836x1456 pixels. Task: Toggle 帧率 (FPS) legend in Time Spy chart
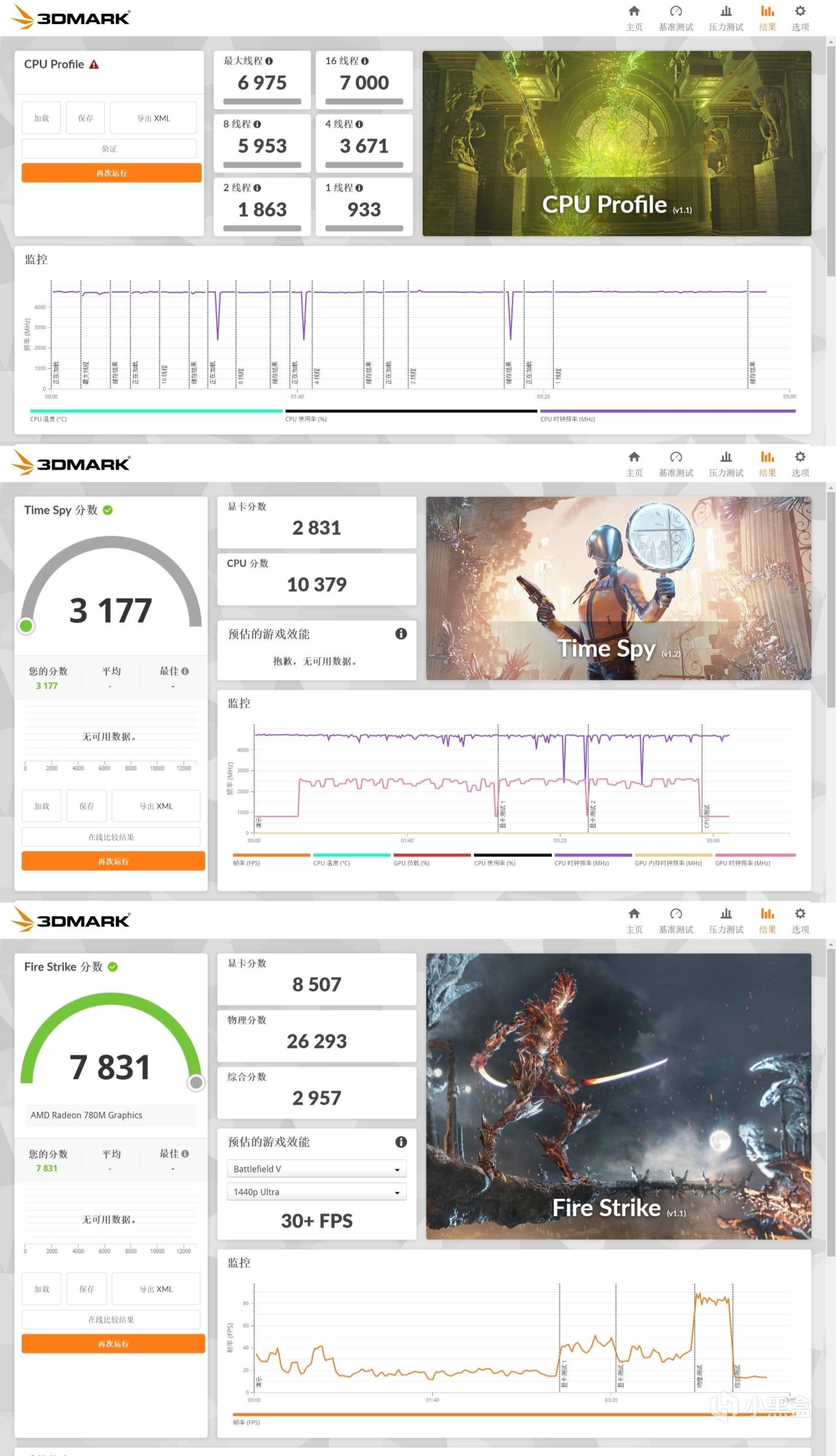[x=271, y=859]
